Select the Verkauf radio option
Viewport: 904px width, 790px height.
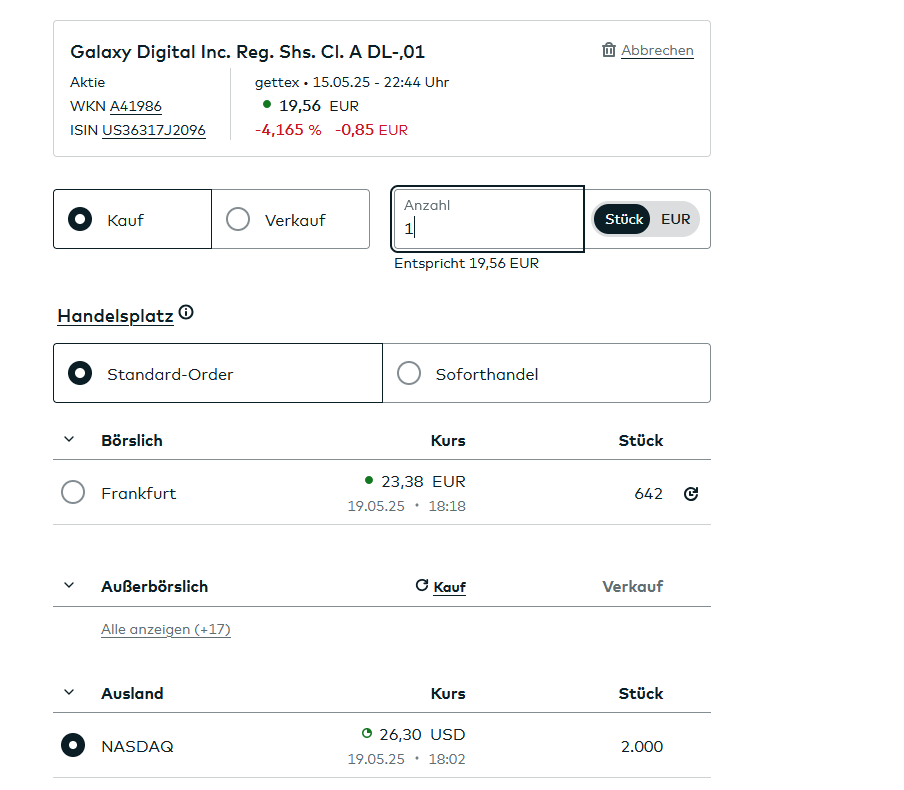(x=238, y=219)
